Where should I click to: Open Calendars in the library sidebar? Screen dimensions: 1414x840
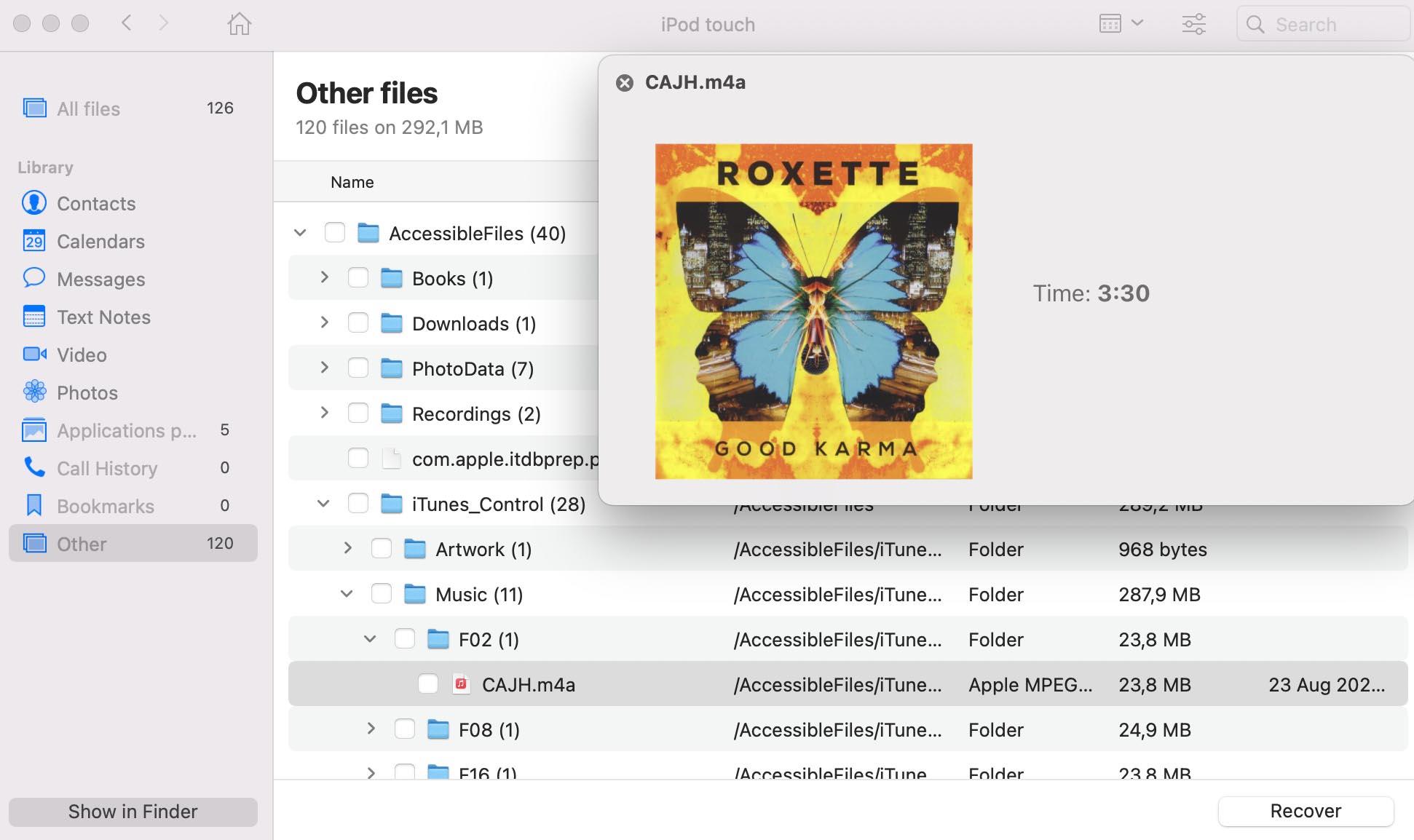tap(133, 241)
